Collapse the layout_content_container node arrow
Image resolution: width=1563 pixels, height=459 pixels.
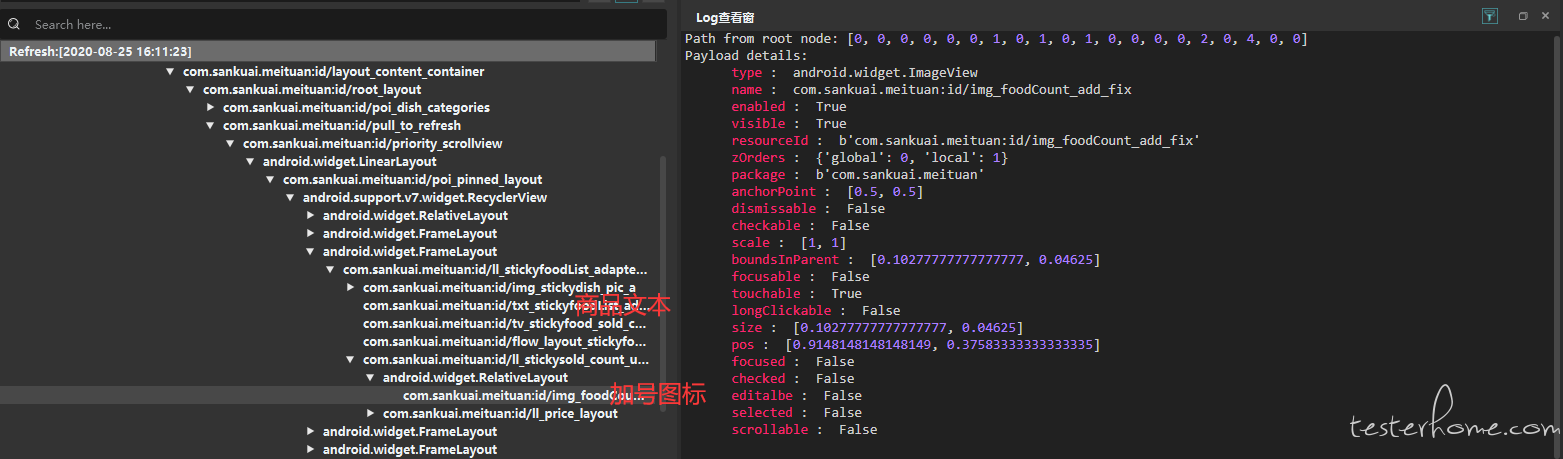(171, 72)
